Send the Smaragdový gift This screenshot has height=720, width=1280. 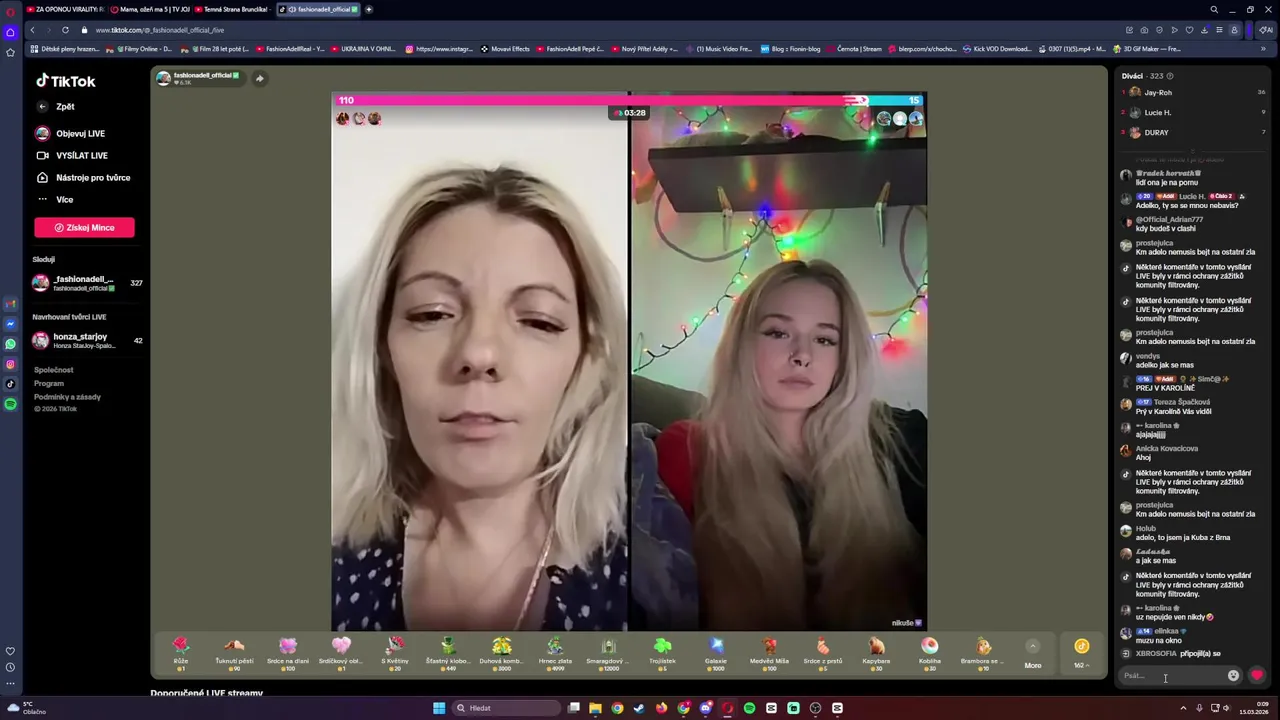(x=609, y=653)
